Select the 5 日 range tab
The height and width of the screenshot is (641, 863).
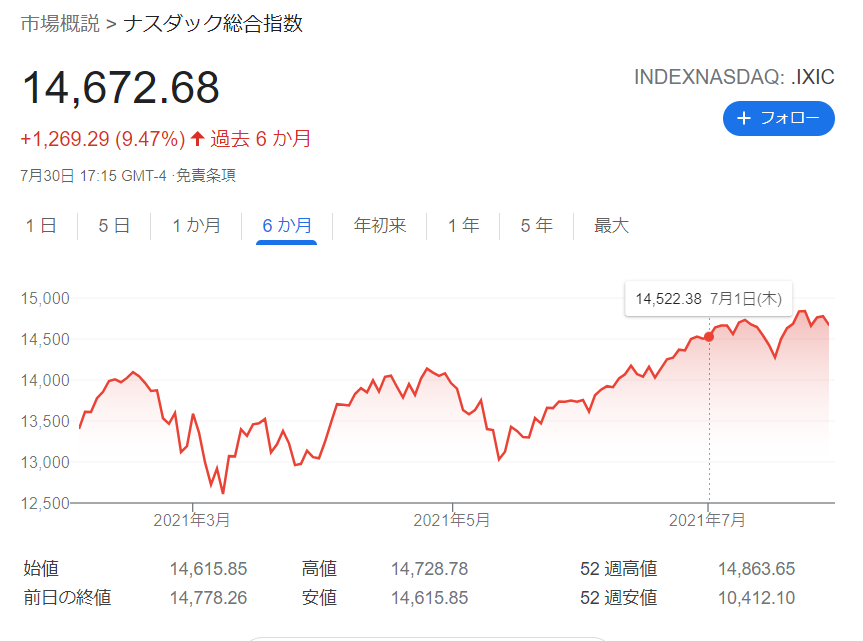click(114, 226)
